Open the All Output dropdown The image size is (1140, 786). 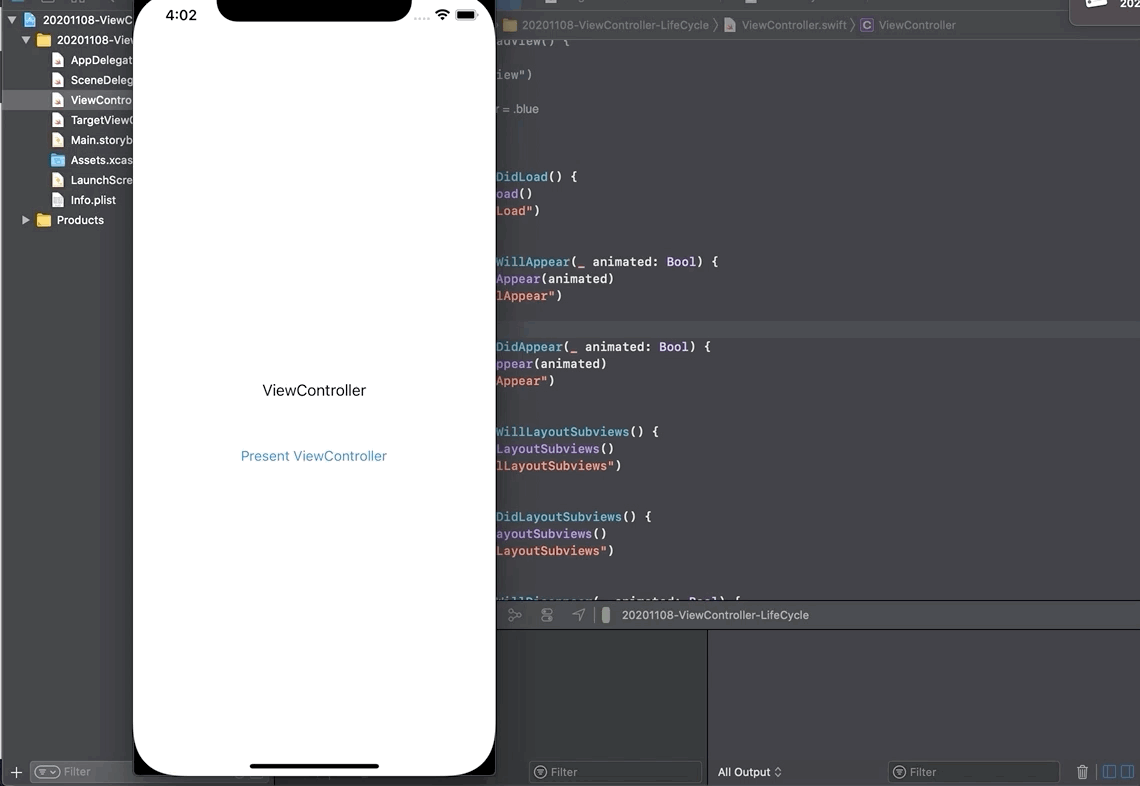pos(749,772)
